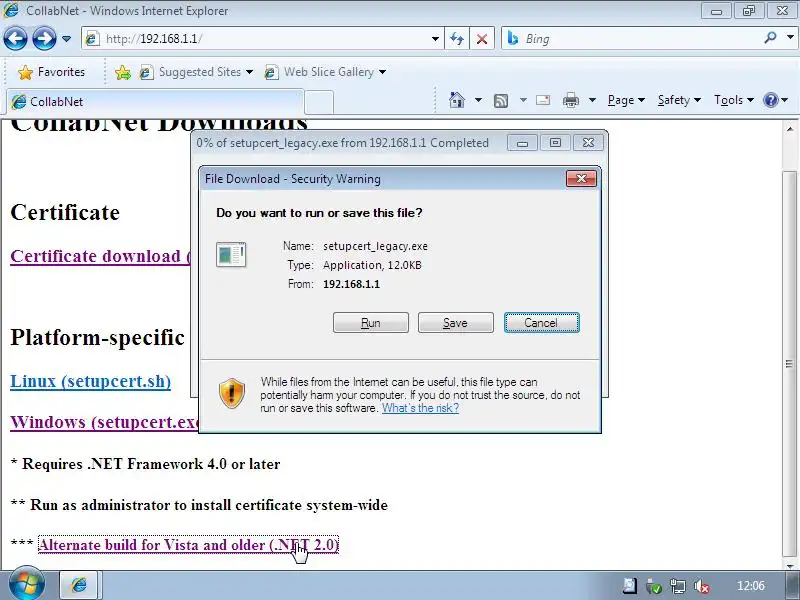Click the setupcert_legacy.exe application file icon

(x=231, y=254)
